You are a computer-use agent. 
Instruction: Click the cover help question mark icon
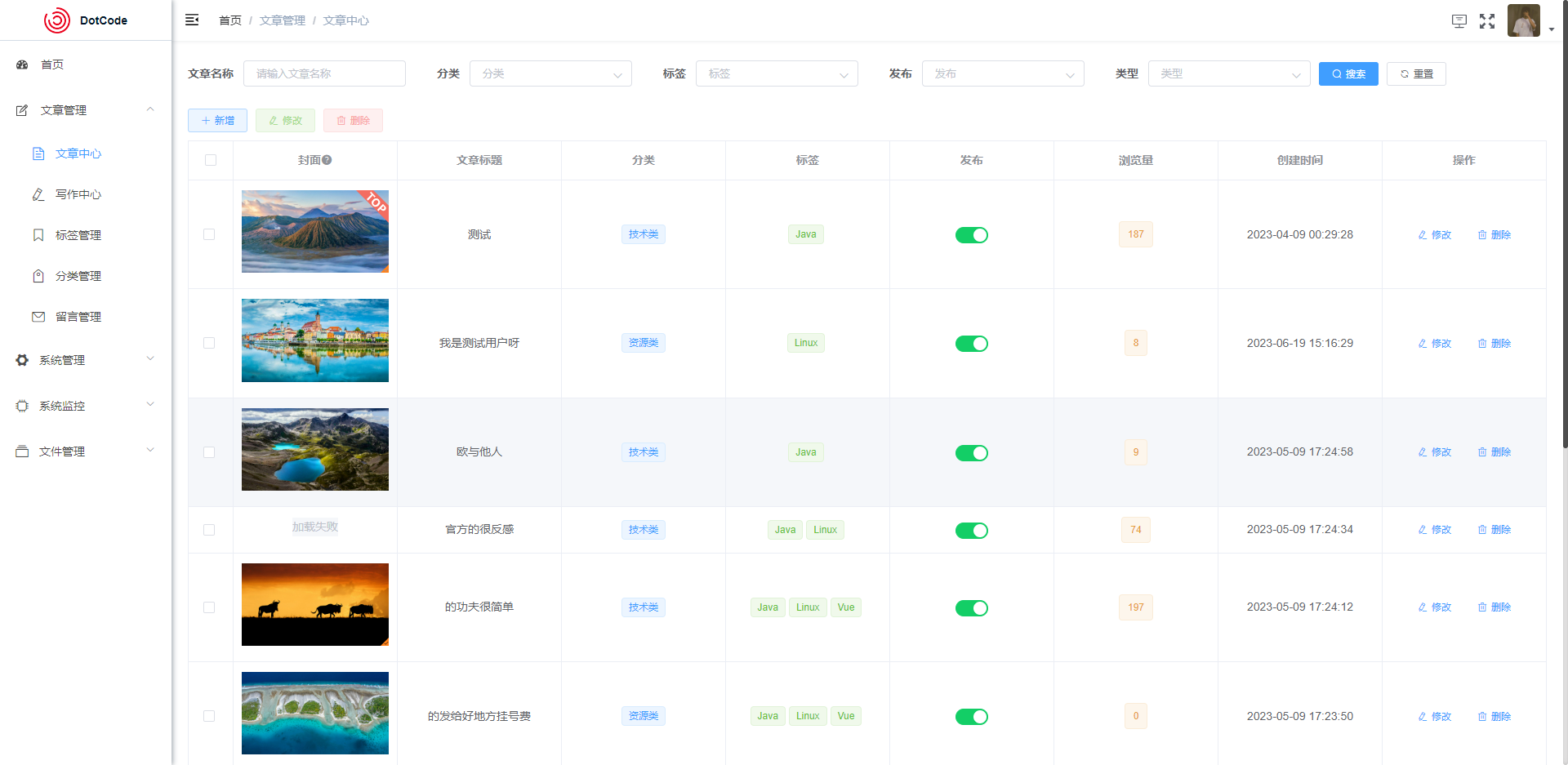(x=327, y=161)
